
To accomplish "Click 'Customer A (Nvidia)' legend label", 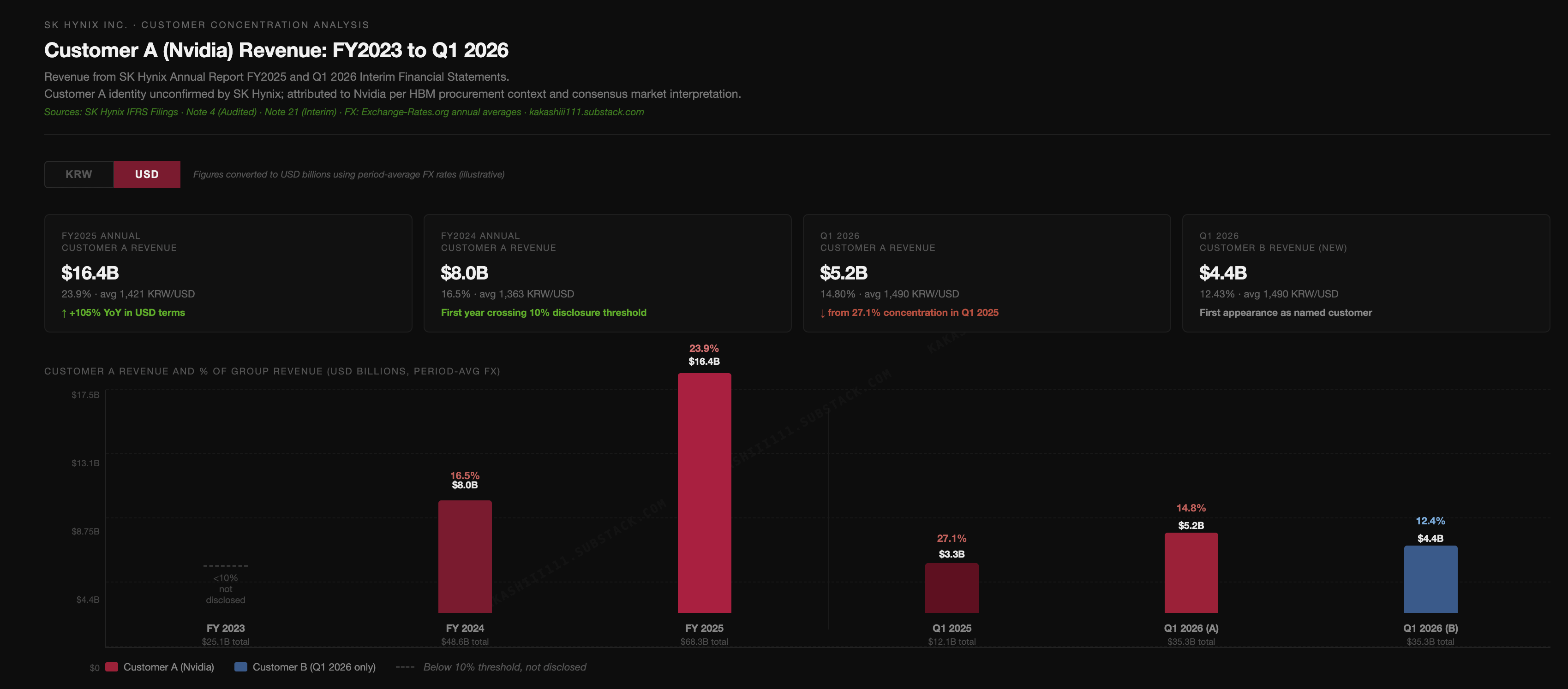I will [168, 667].
